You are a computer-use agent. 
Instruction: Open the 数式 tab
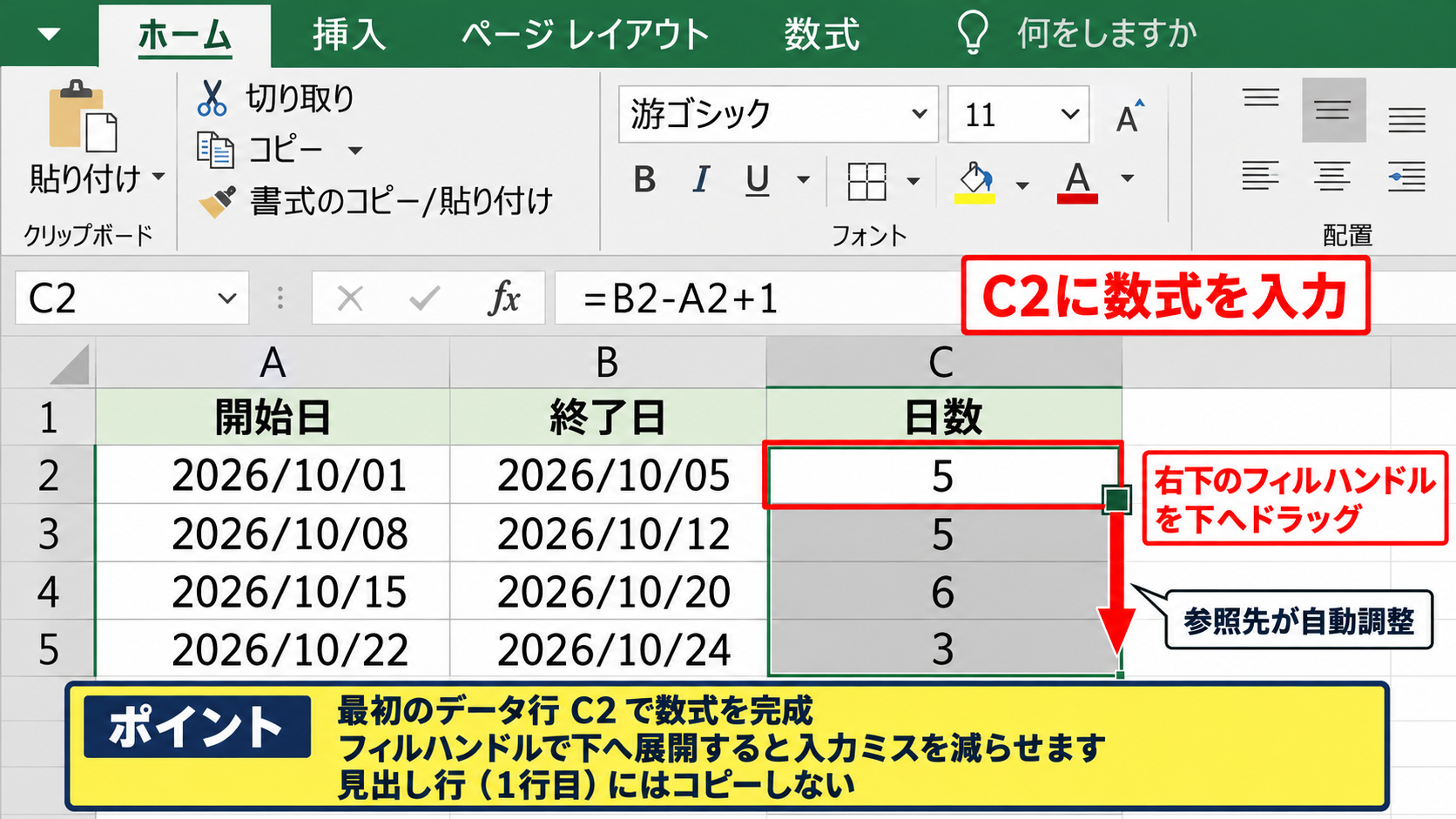point(821,35)
